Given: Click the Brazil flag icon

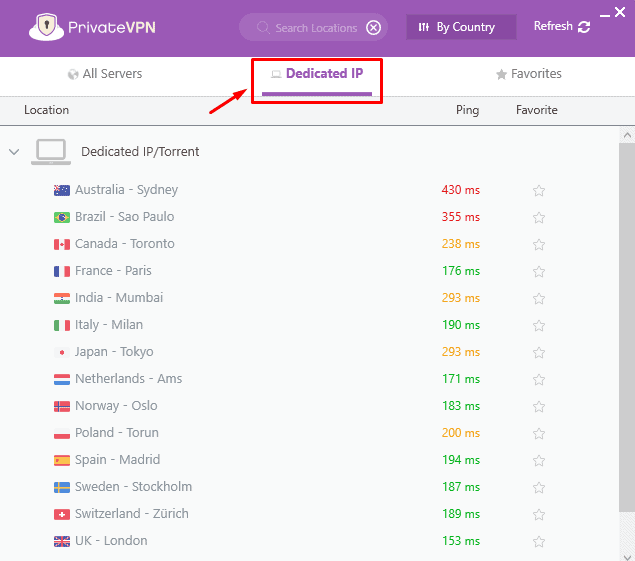Looking at the screenshot, I should [62, 217].
